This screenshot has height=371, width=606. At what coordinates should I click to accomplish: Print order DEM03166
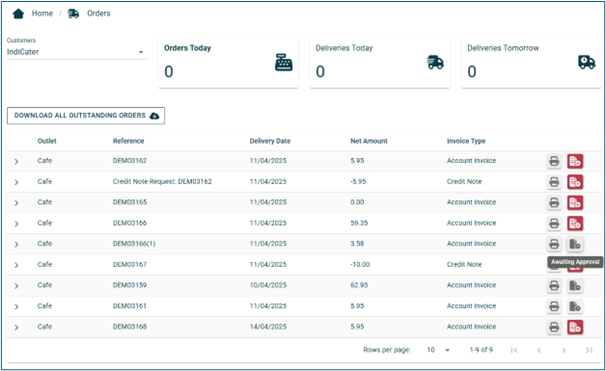tap(554, 223)
